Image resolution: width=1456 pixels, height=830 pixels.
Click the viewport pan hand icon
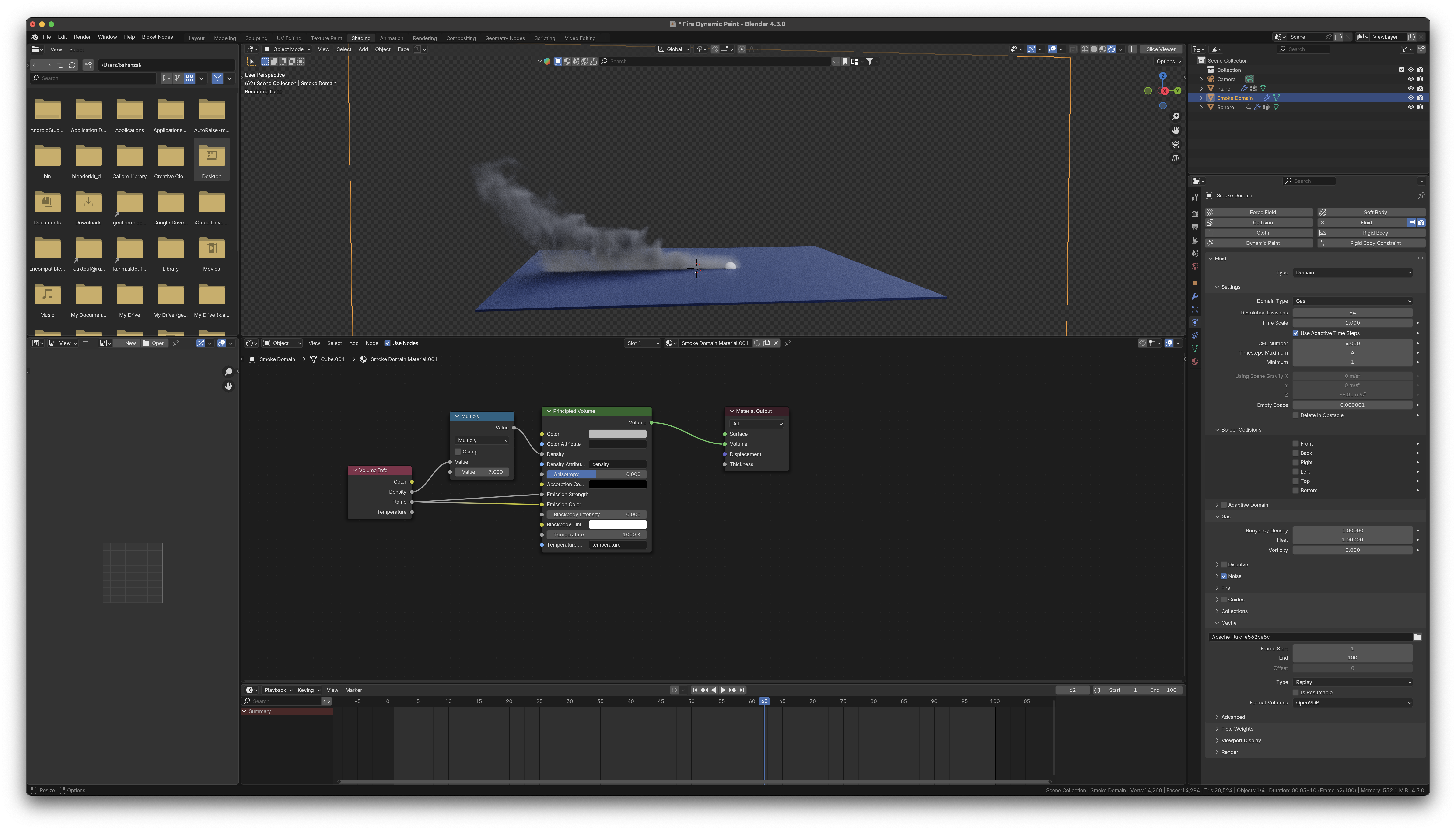click(x=1176, y=131)
